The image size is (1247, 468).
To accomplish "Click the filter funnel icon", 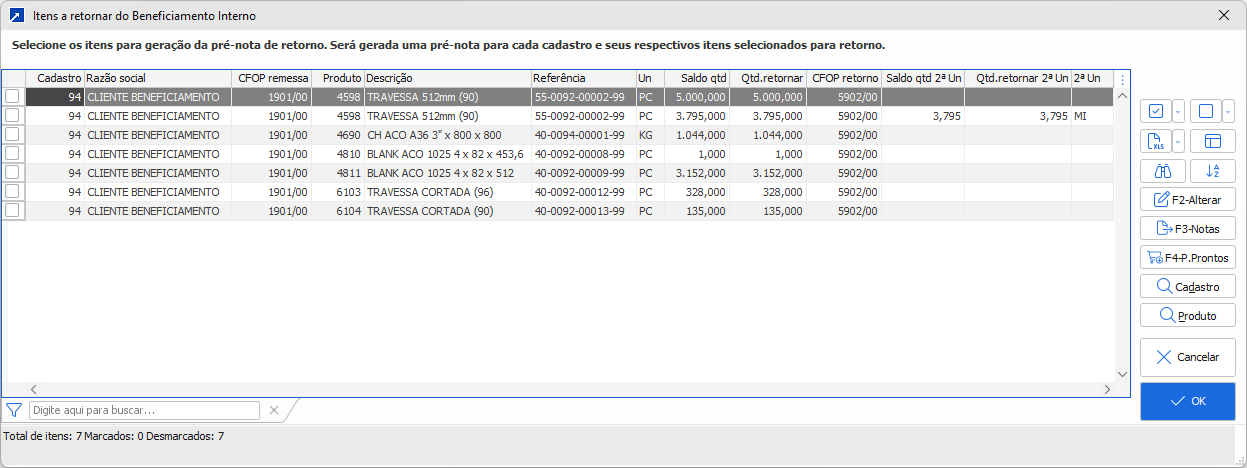I will 14,410.
